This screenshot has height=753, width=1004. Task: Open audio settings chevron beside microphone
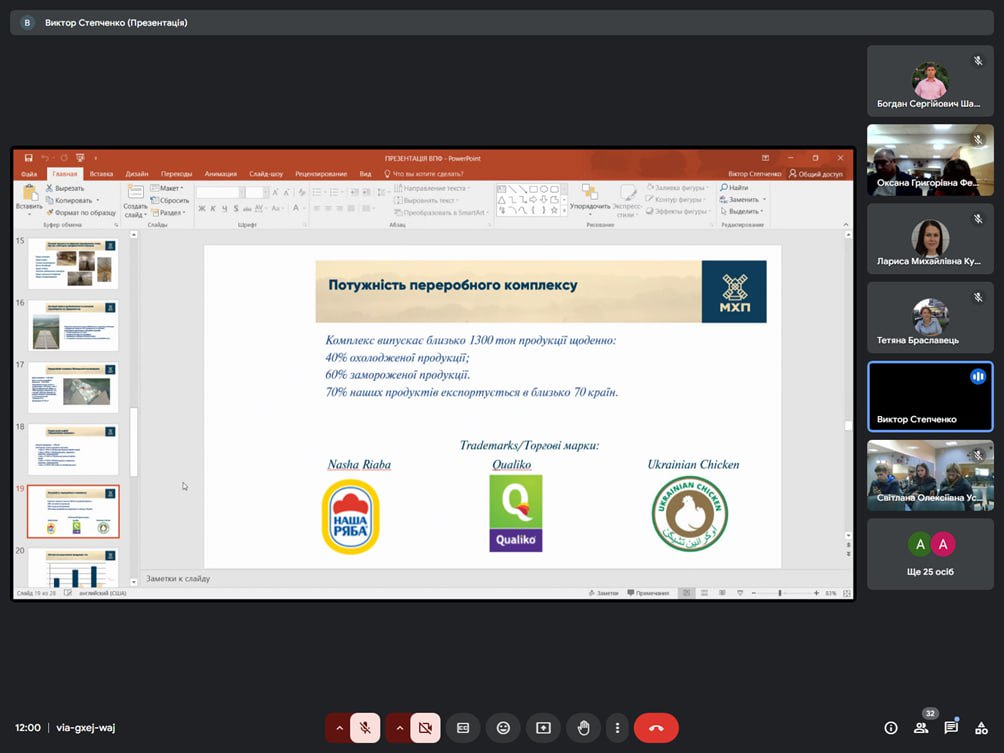click(x=339, y=728)
